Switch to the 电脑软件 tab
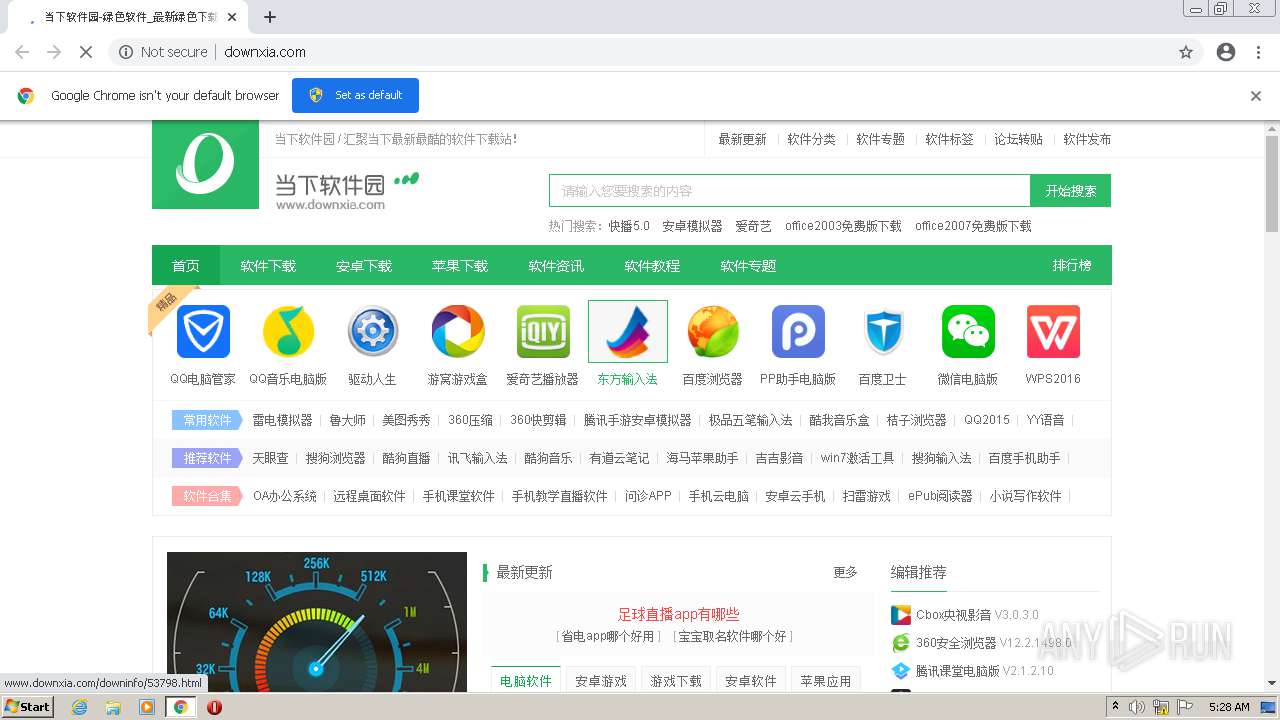 (526, 680)
